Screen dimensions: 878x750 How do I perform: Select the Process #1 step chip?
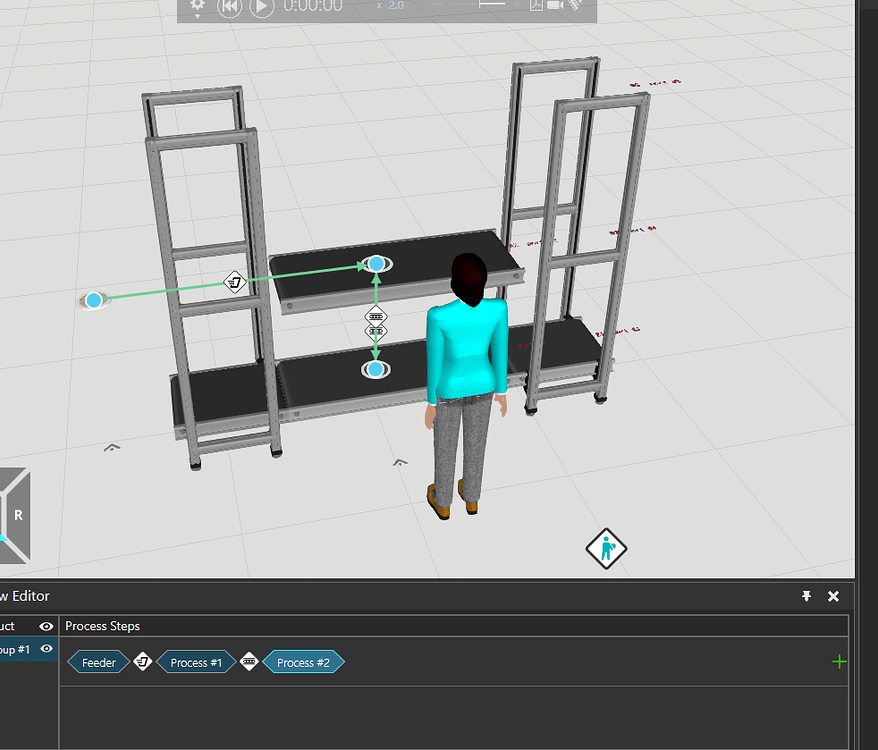pos(196,661)
